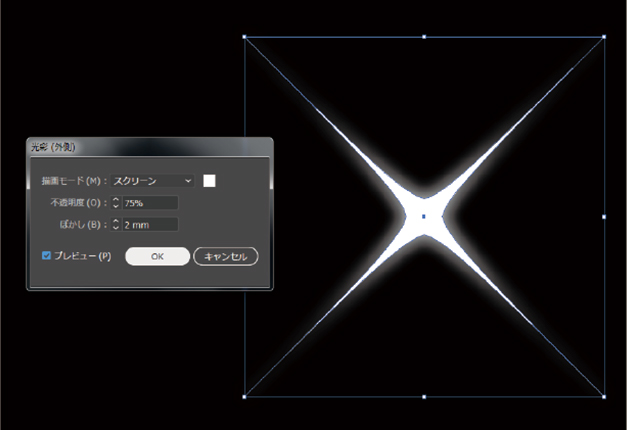Click the top-right bounding box handle
Viewport: 627px width, 430px height.
604,37
